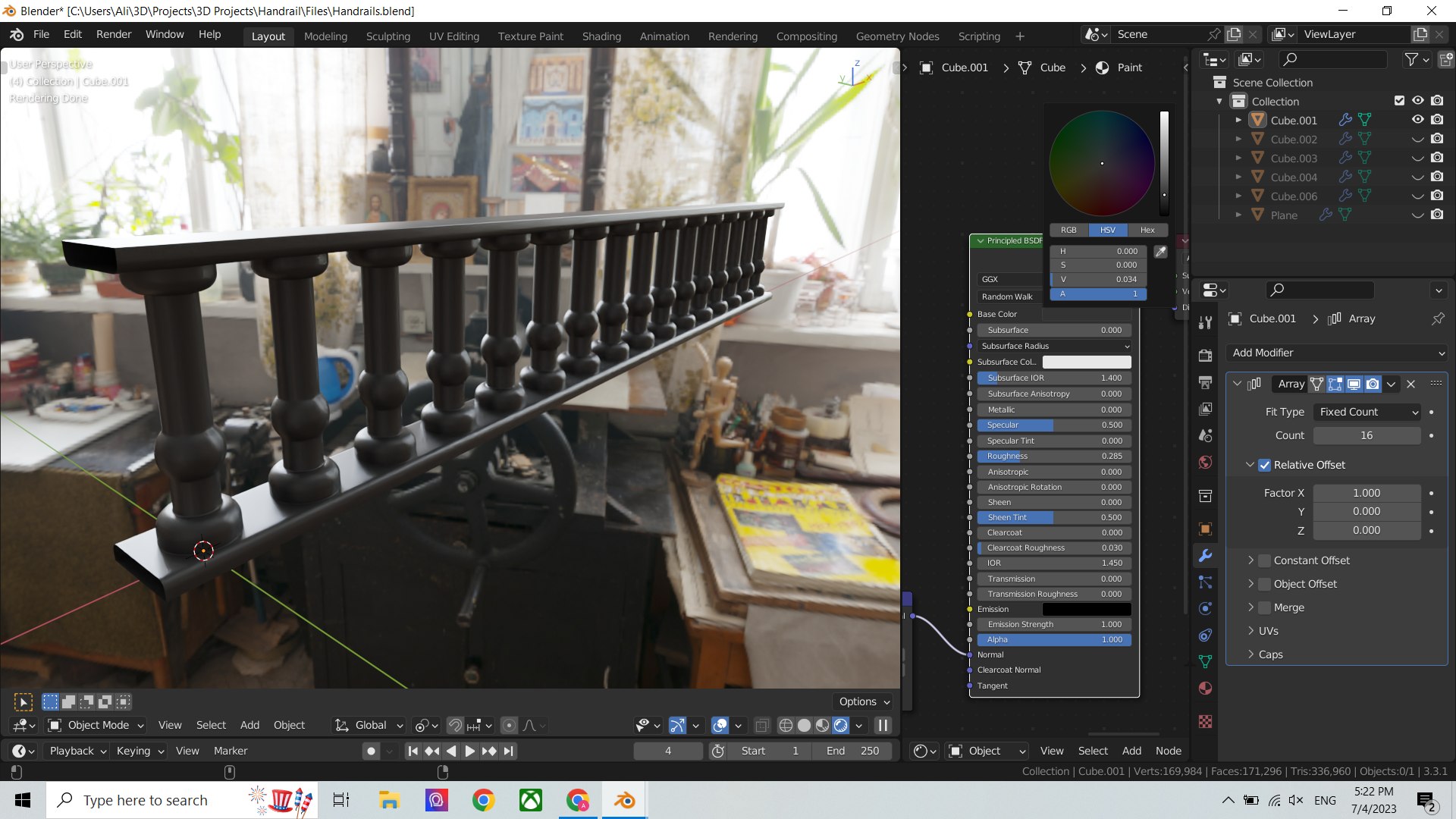Play the animation forward
Image resolution: width=1456 pixels, height=819 pixels.
pos(469,751)
